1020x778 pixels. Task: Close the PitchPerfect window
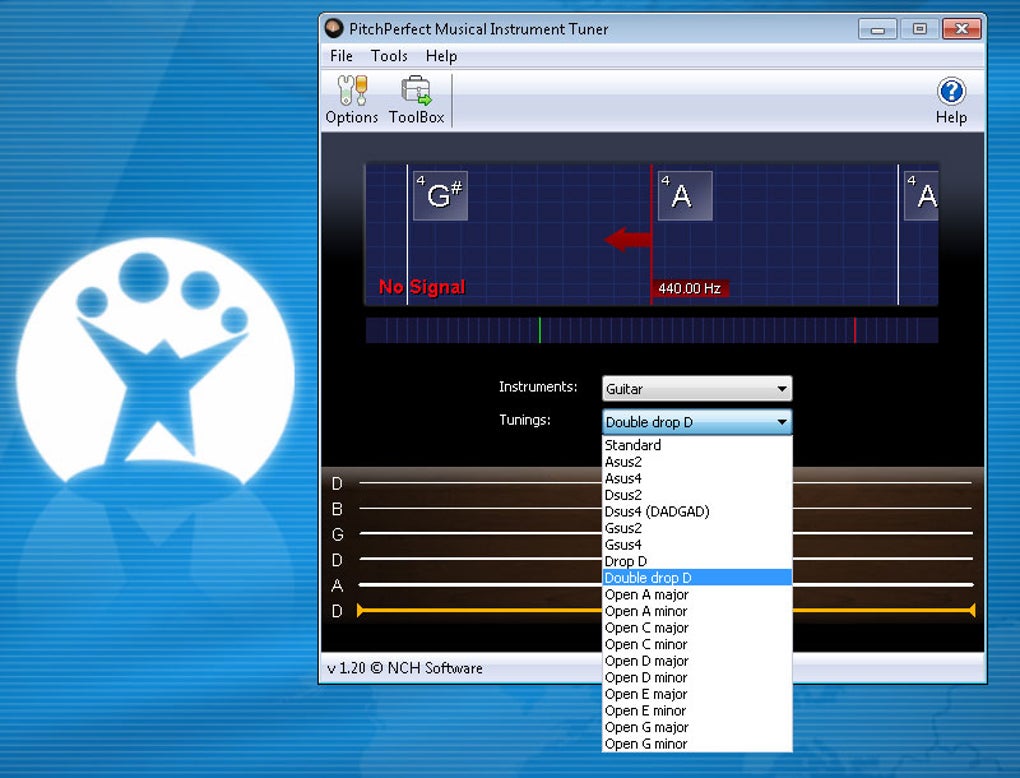[x=961, y=29]
